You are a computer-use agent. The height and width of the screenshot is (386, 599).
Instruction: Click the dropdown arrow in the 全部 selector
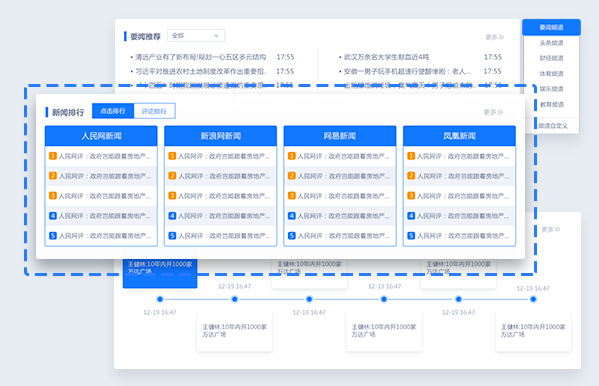click(x=216, y=36)
